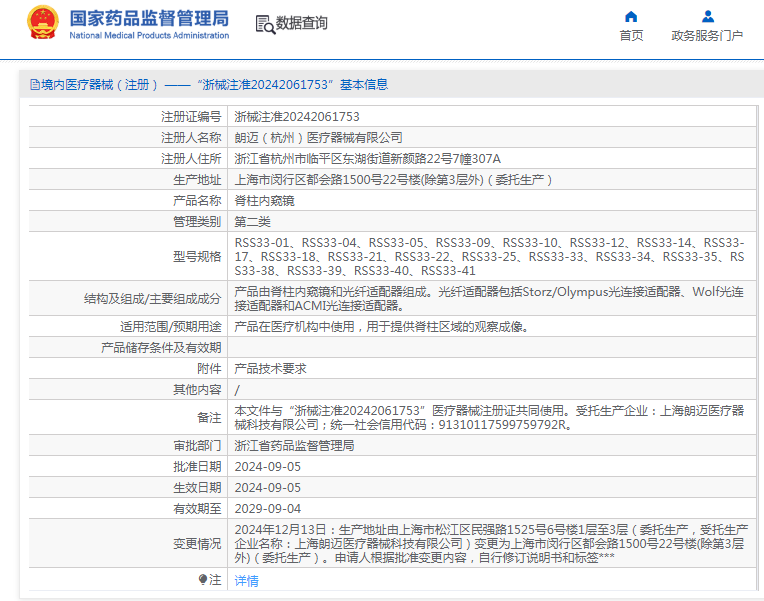764x601 pixels.
Task: Click attachment value 产品技术要求
Action: pyautogui.click(x=270, y=368)
